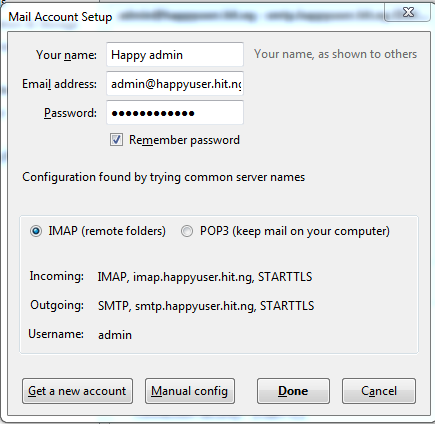
Task: Click the Password label
Action: point(70,113)
